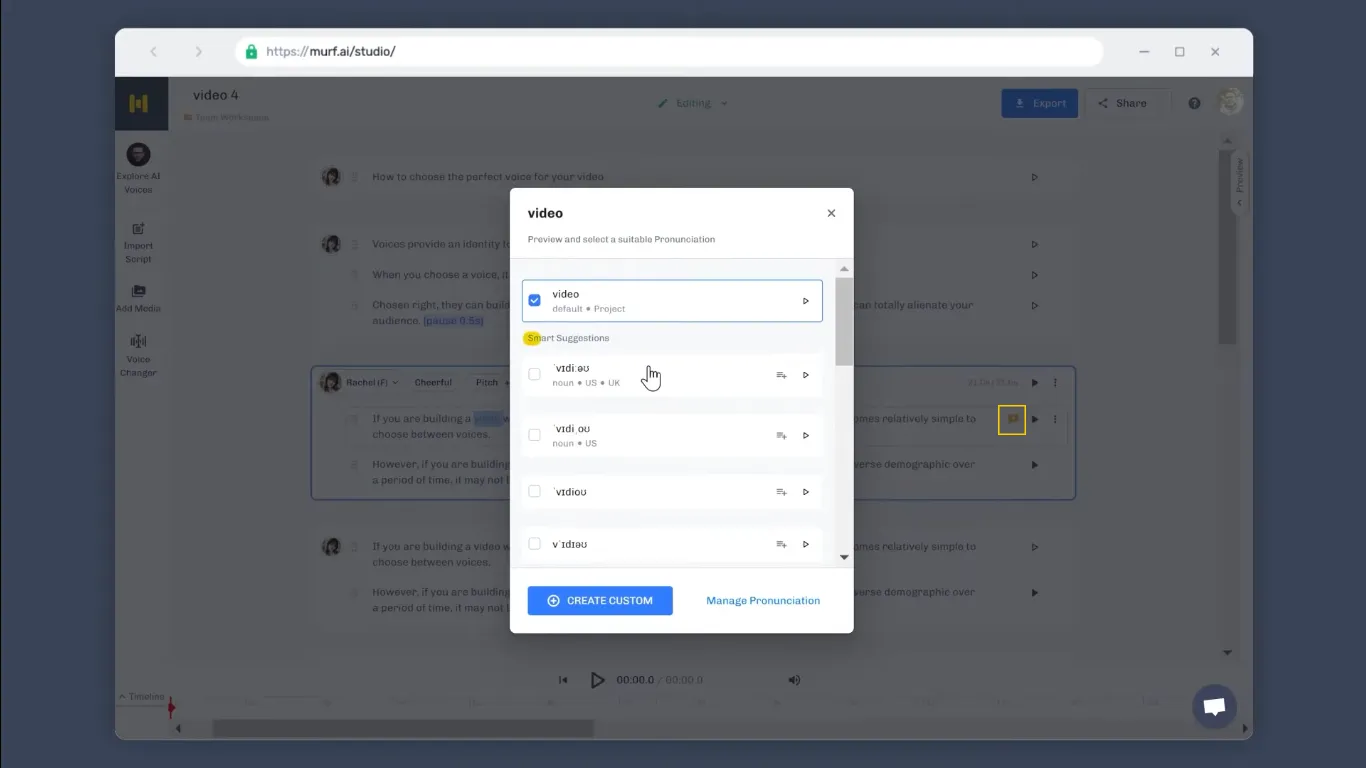Play the 'Voices provide an identity' line
This screenshot has width=1366, height=768.
point(1035,244)
